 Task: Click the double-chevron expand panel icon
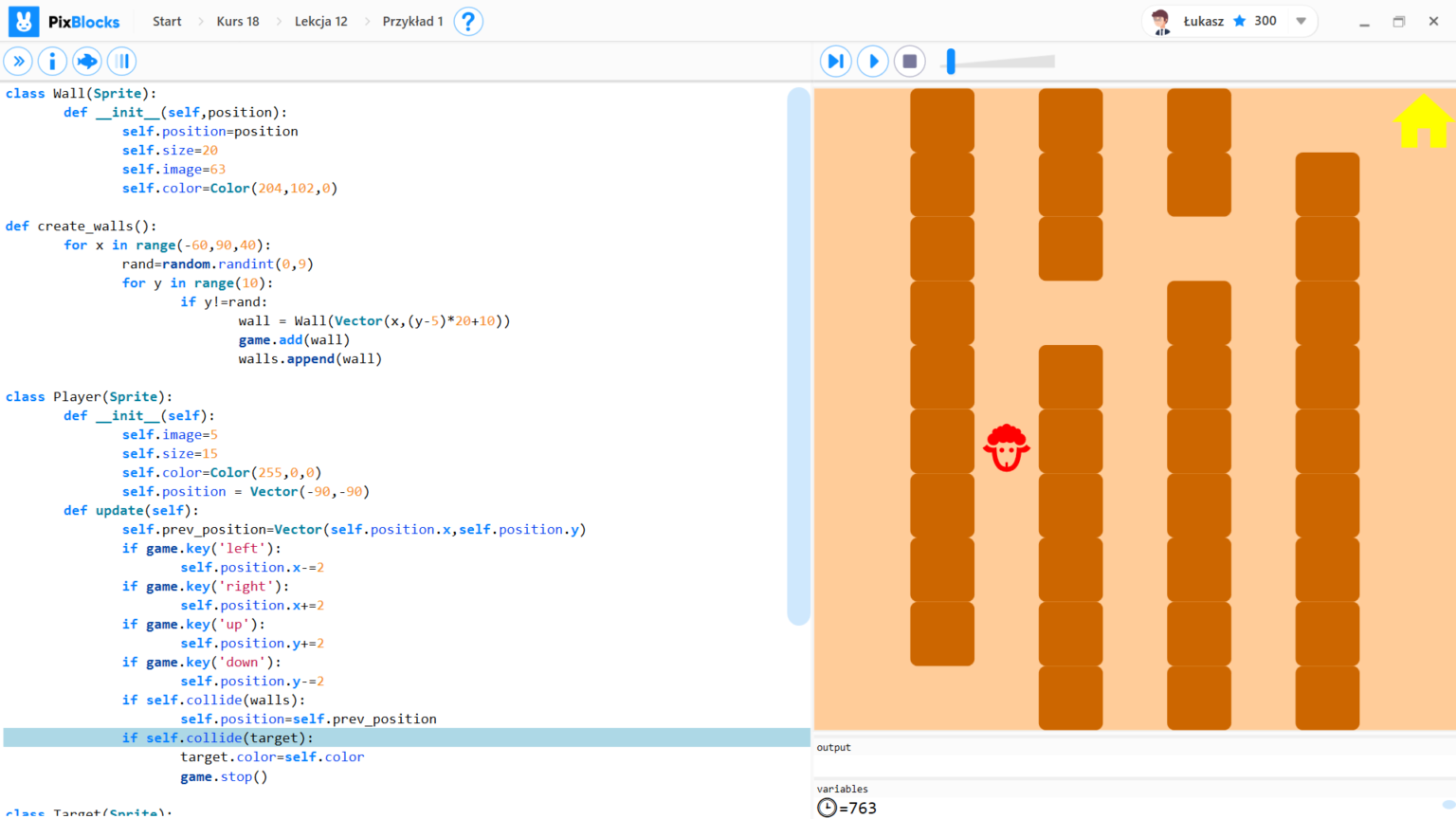(18, 62)
